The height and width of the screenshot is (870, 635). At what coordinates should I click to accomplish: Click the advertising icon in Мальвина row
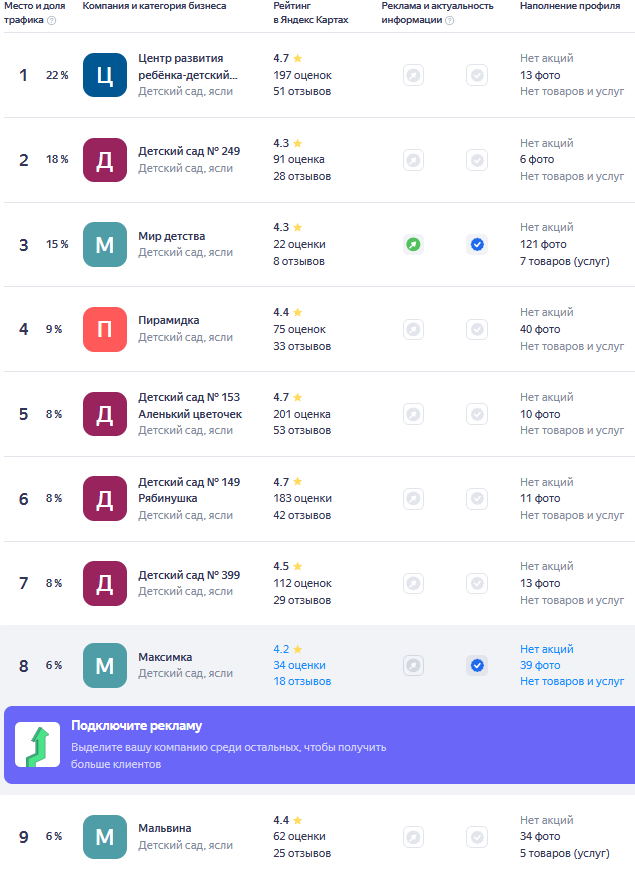tap(414, 837)
